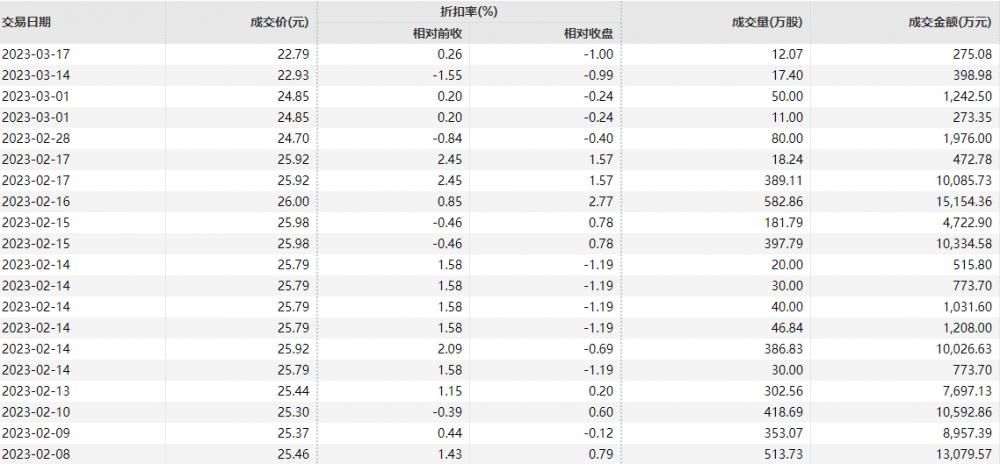Select price 26.00 in 2023-02-16 row
Viewport: 1000px width, 464px height.
tap(294, 202)
